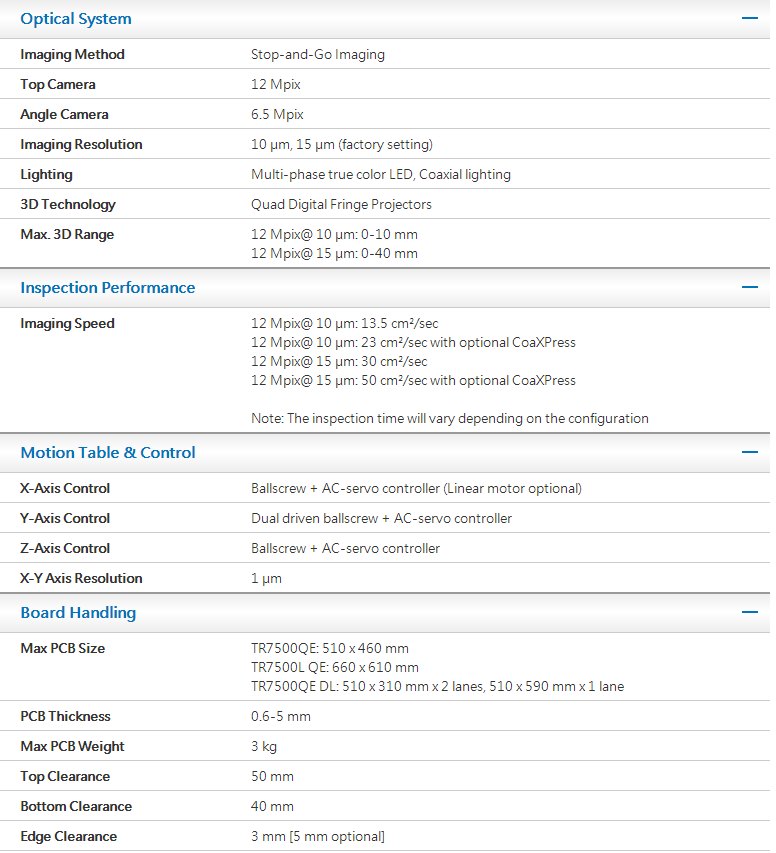The height and width of the screenshot is (853, 776).
Task: Click the Angle Camera row label
Action: (64, 115)
